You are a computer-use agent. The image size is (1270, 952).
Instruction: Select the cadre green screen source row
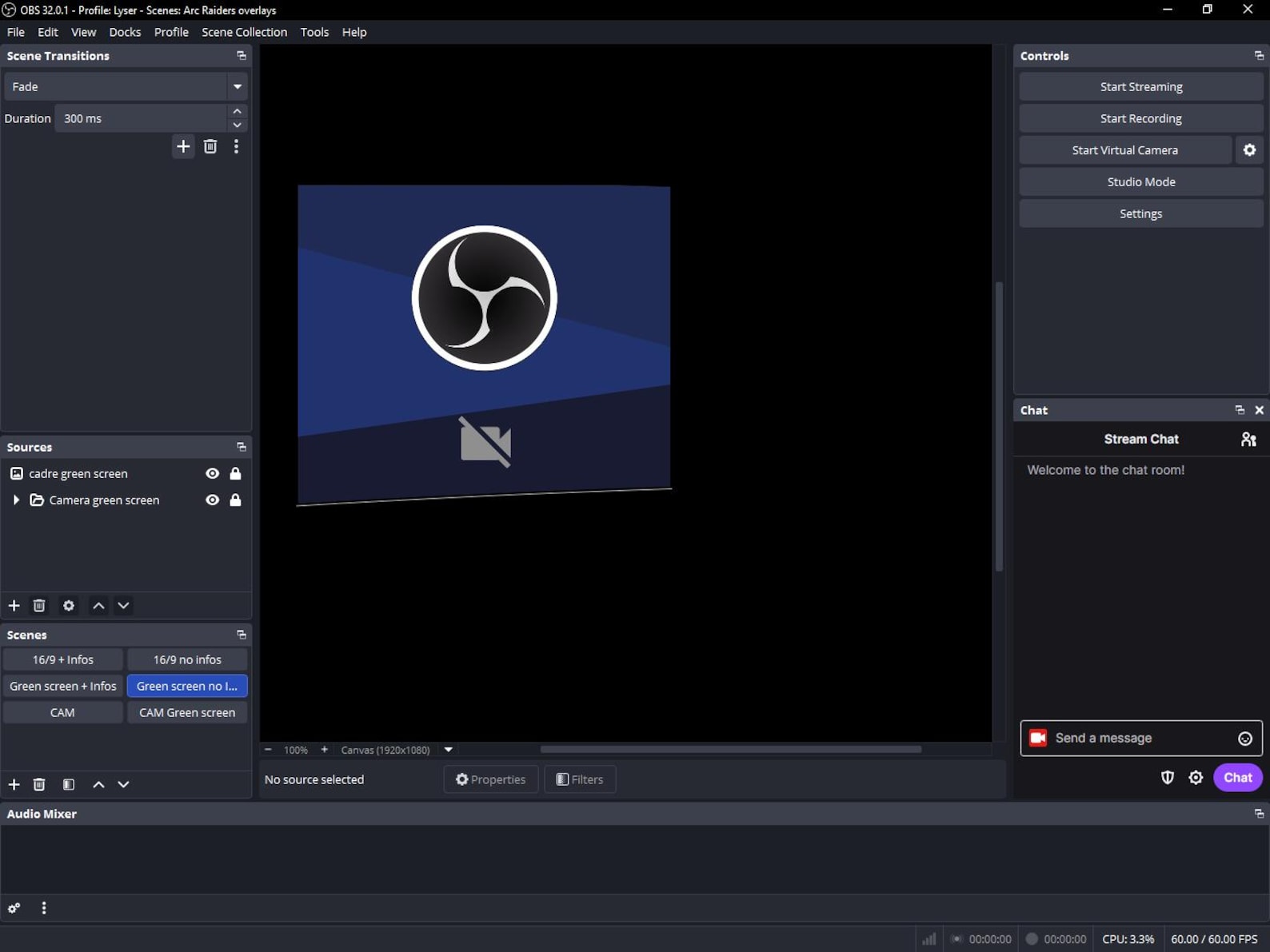pos(126,473)
